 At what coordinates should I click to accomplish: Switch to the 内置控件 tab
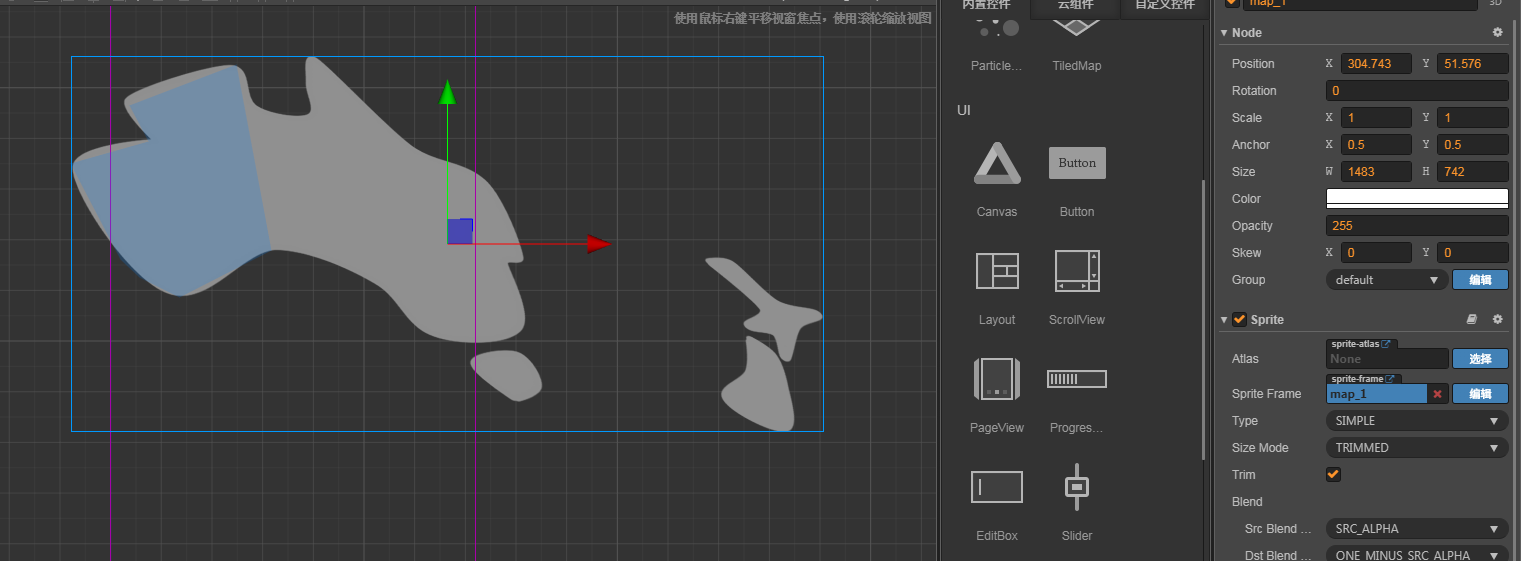click(x=986, y=6)
